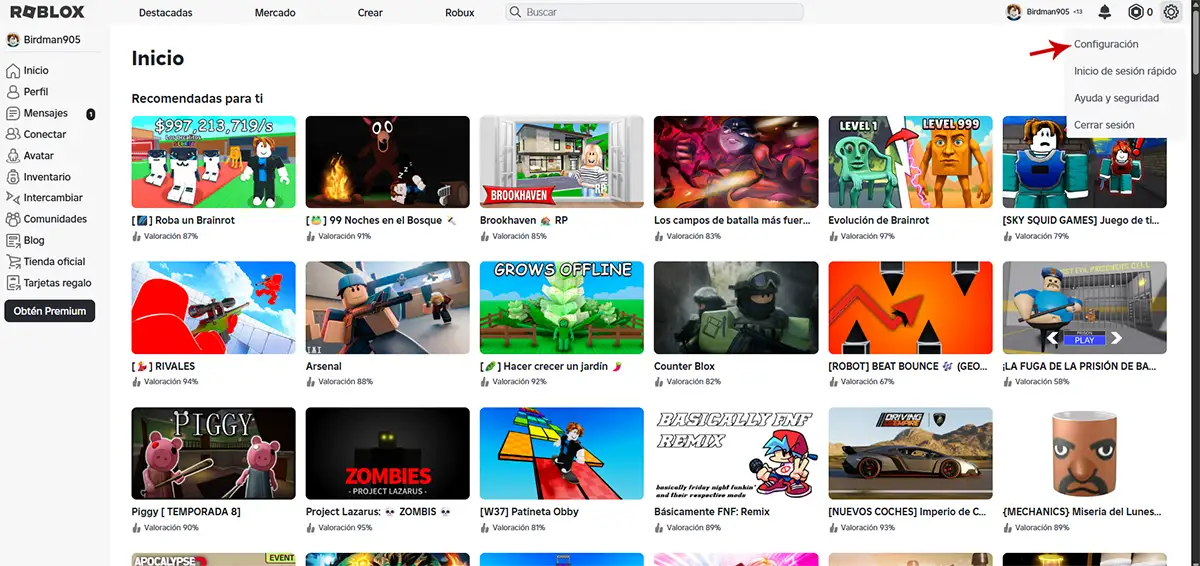Click the Buscar search field
The width and height of the screenshot is (1200, 566).
point(655,12)
